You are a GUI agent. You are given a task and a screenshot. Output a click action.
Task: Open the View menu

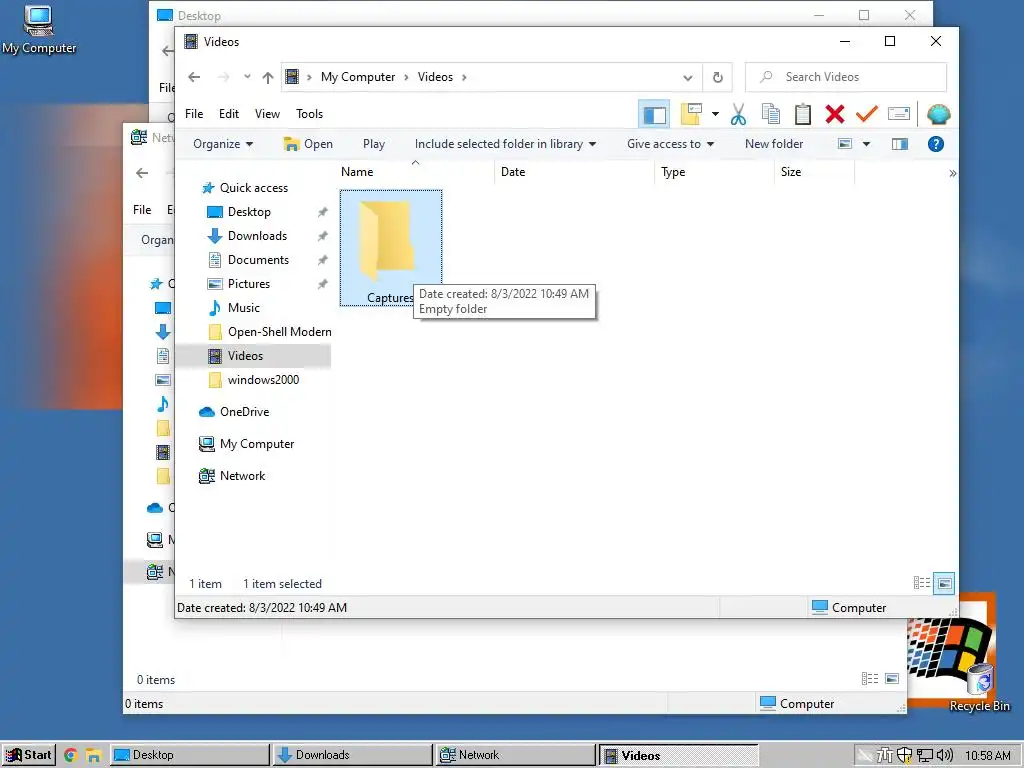click(x=267, y=114)
